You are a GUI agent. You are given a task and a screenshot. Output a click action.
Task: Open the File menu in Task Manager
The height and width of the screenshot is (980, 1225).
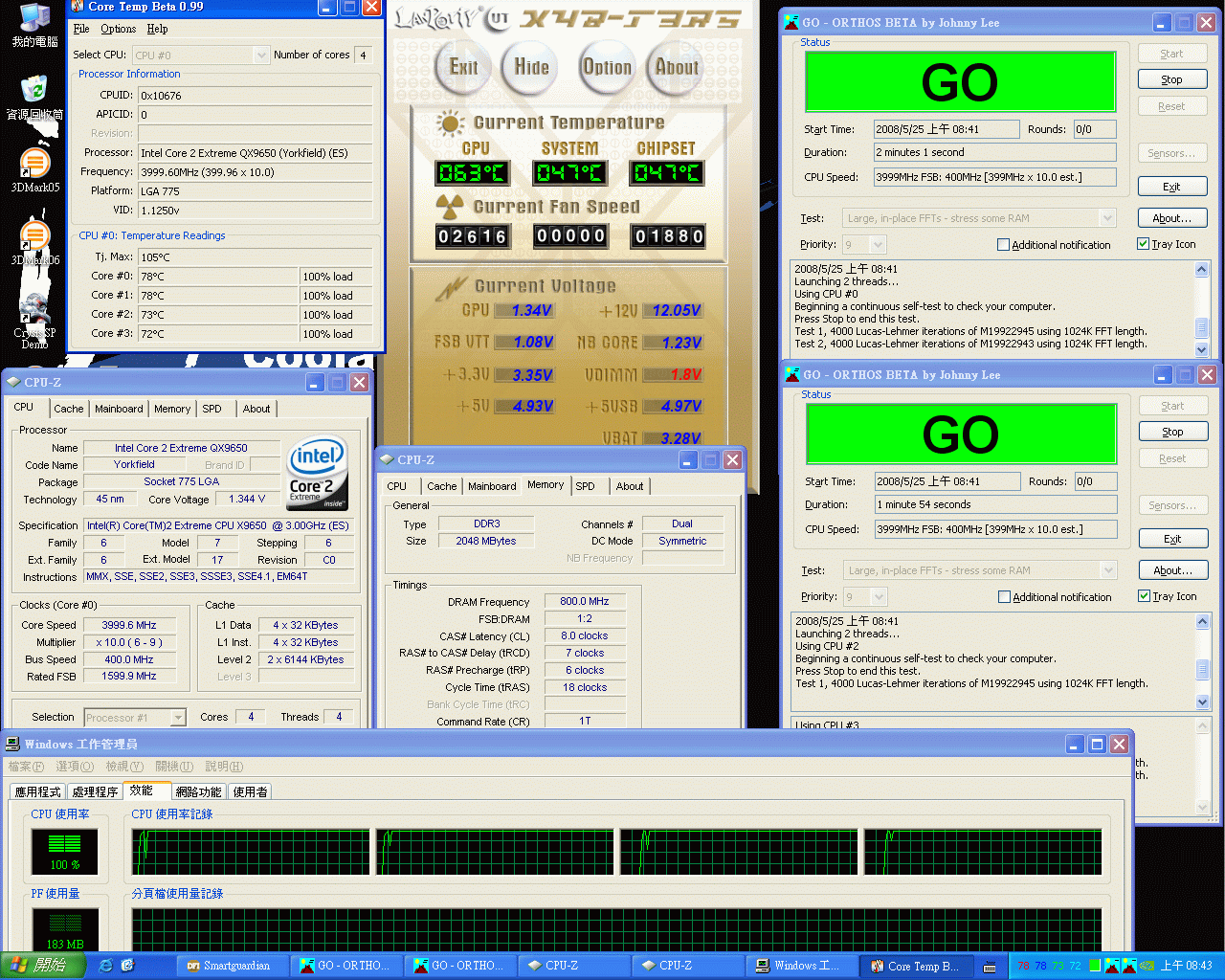coord(26,767)
